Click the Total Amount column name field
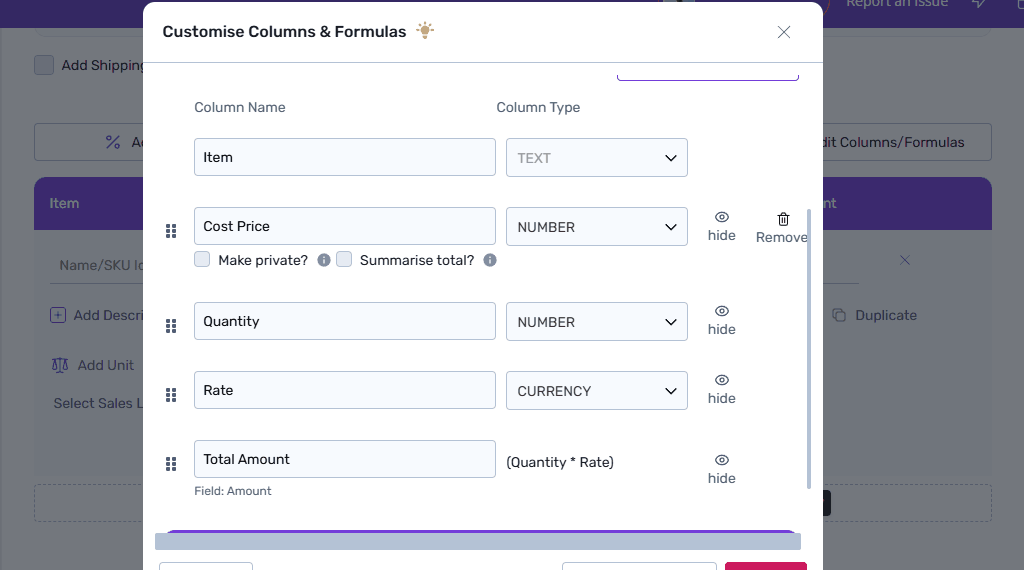1024x570 pixels. (x=345, y=459)
